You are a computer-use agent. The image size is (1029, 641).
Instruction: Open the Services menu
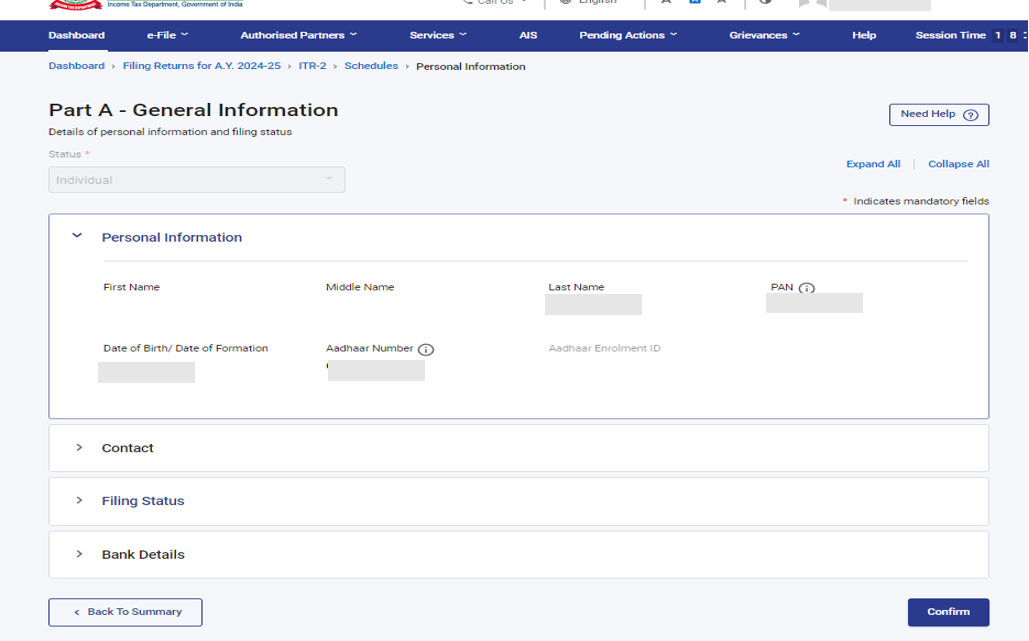point(438,35)
